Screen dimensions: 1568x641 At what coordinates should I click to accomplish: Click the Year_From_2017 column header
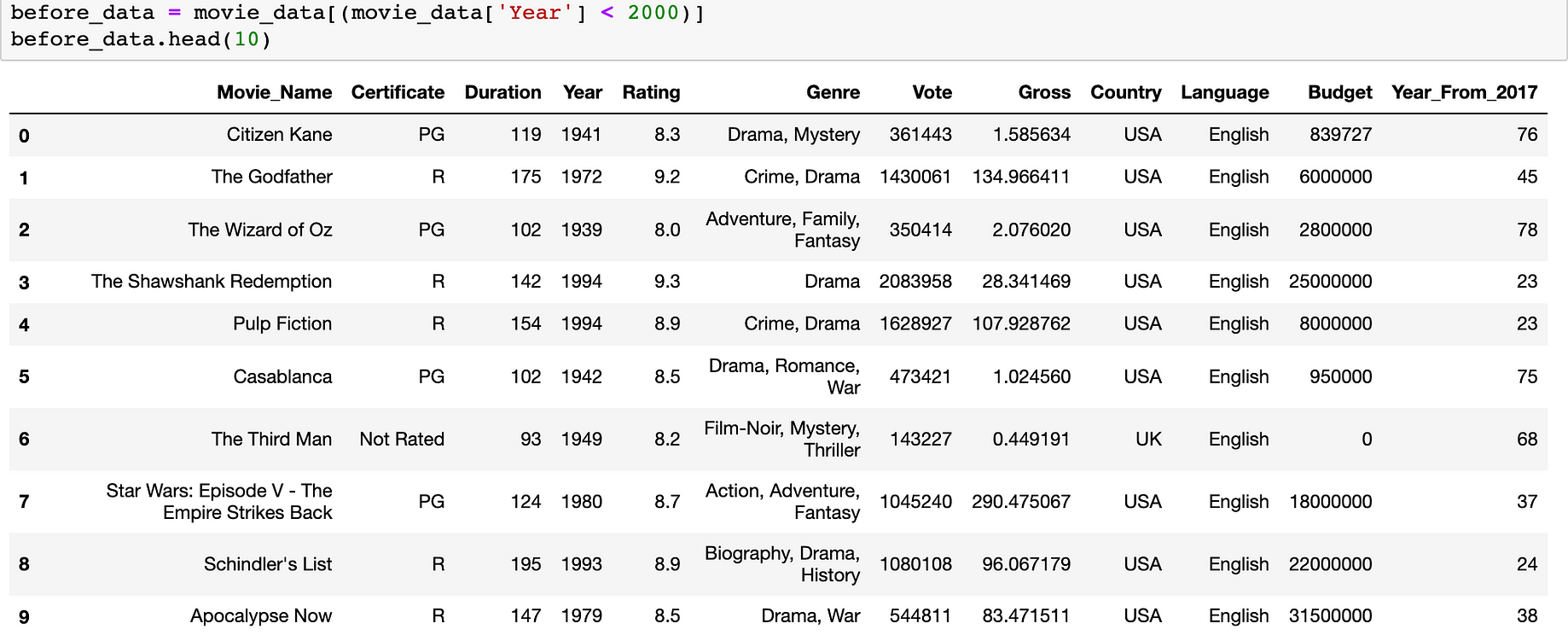click(x=1464, y=92)
